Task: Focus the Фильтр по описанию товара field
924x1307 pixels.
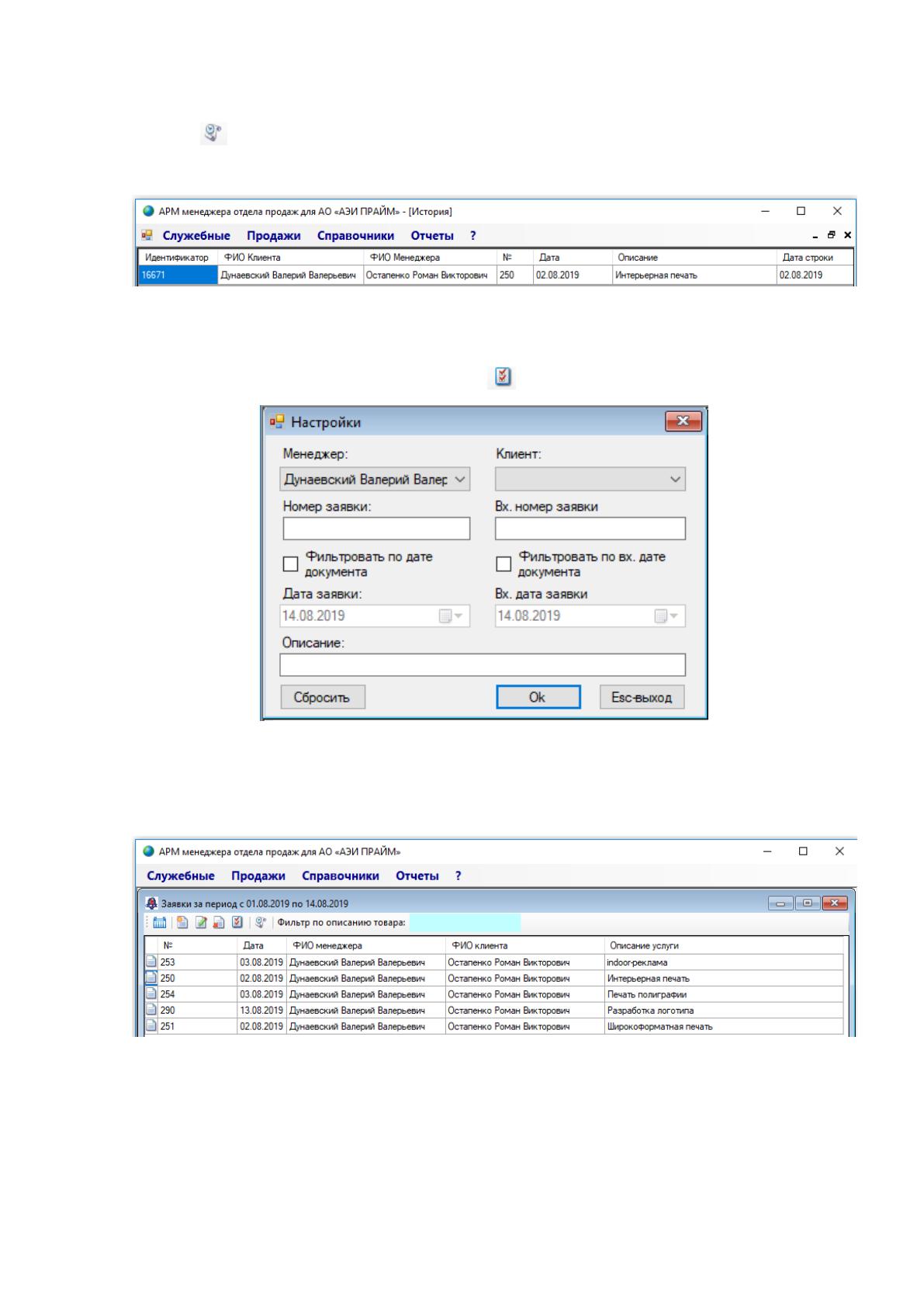Action: point(465,923)
